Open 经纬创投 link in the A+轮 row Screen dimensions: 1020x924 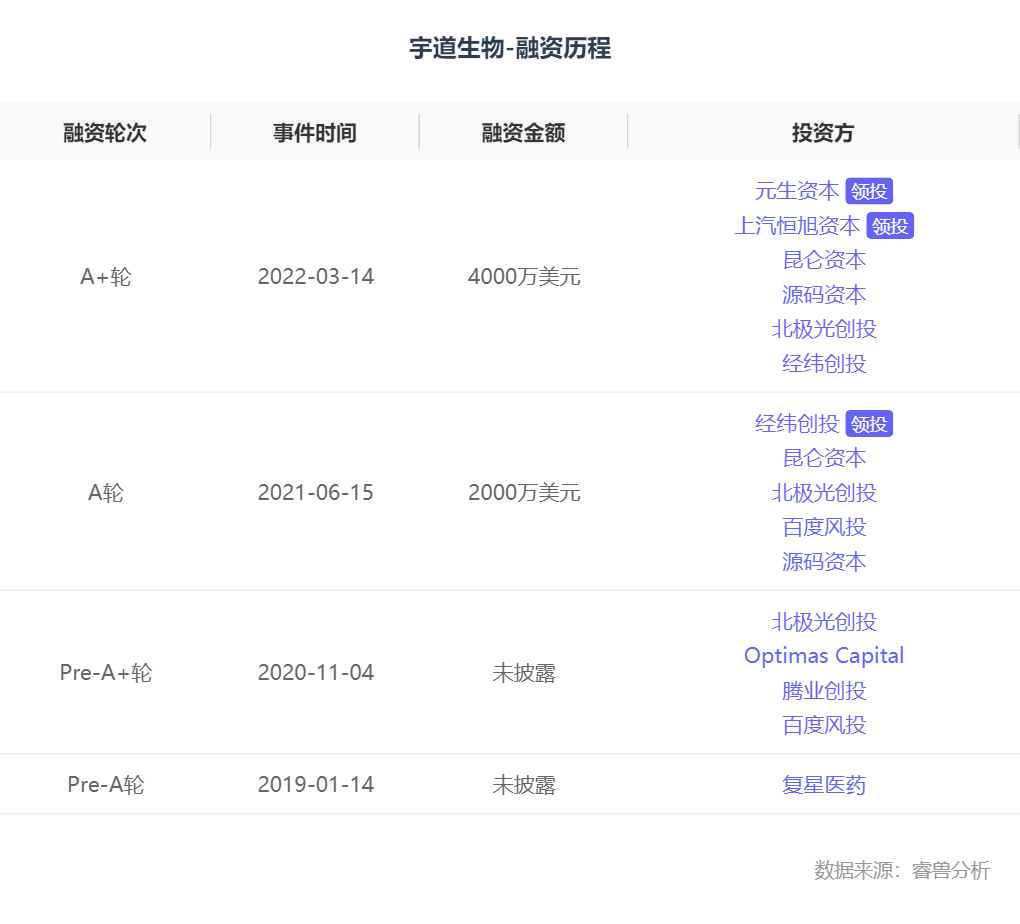click(824, 364)
